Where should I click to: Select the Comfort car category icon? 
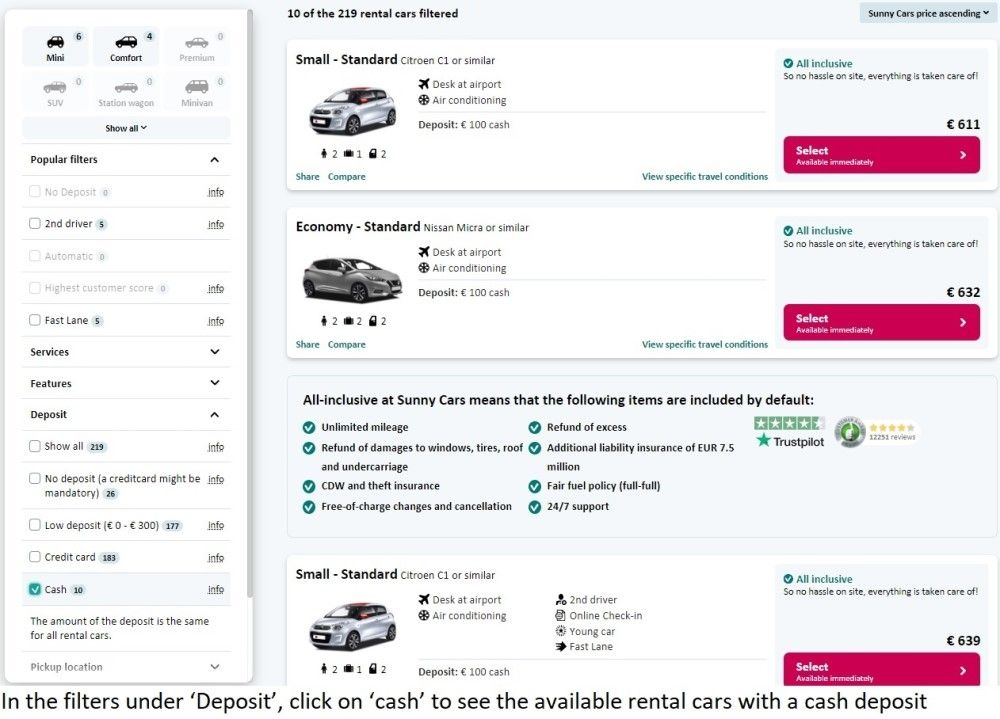[126, 42]
